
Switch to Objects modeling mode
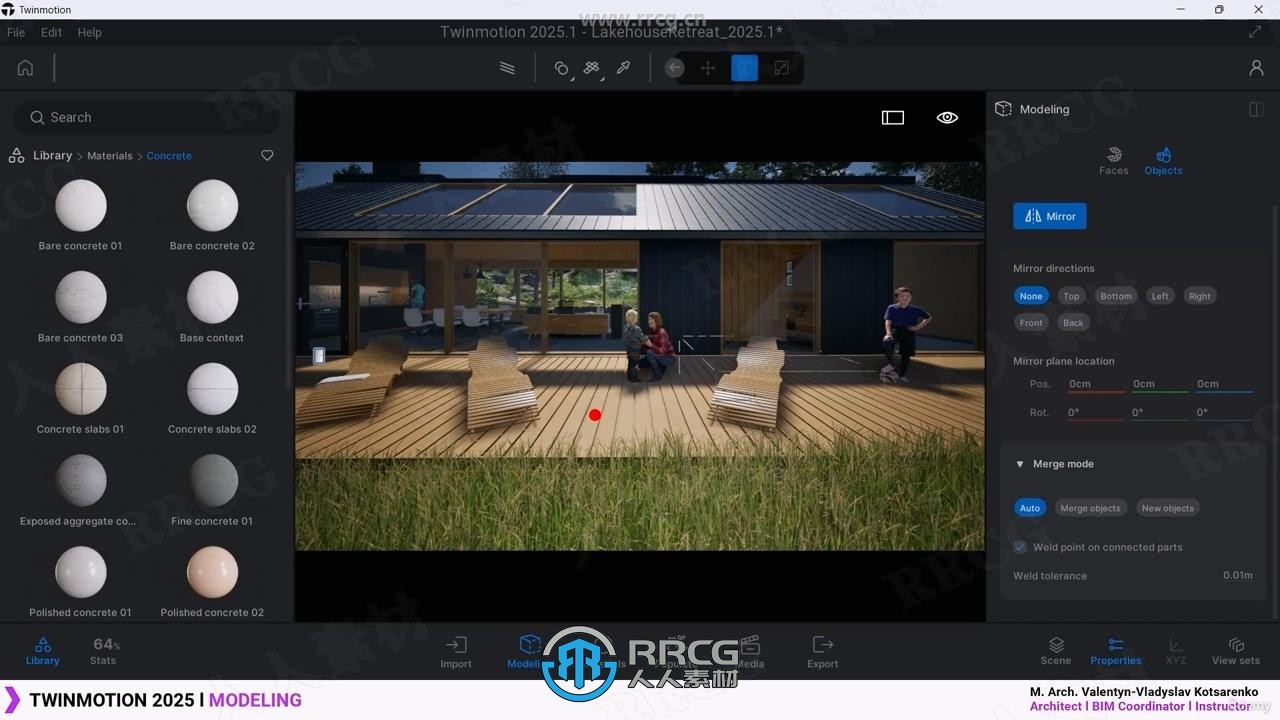click(1163, 160)
